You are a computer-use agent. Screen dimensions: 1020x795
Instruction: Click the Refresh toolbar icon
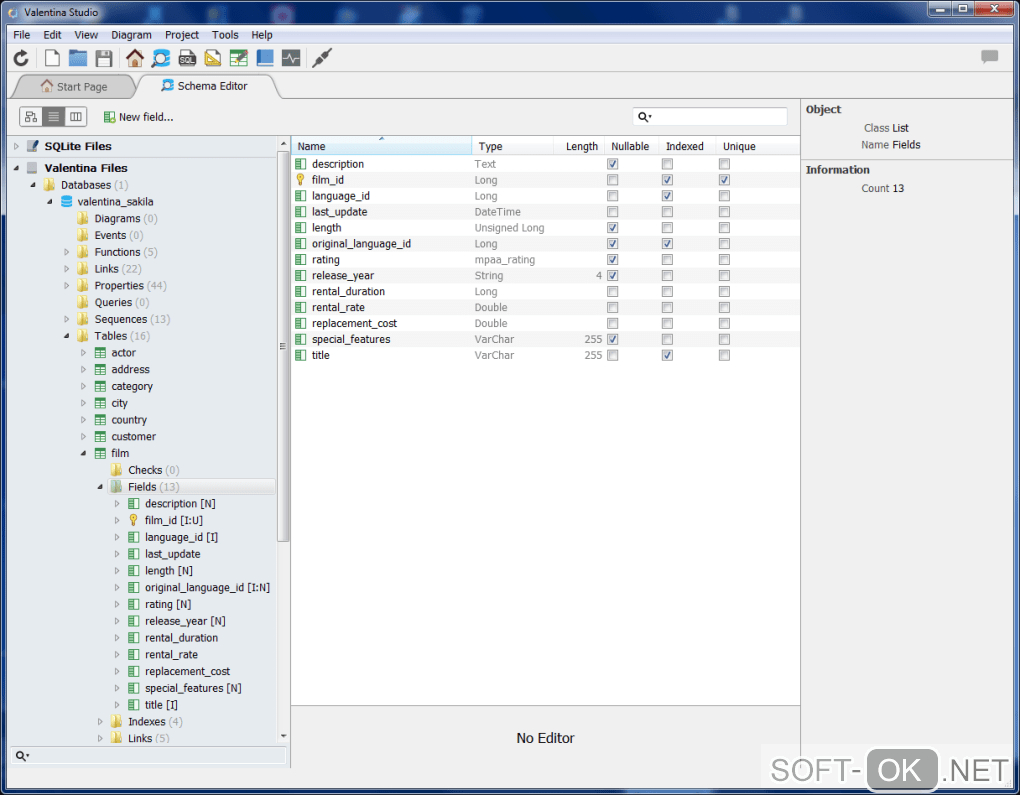[x=21, y=59]
